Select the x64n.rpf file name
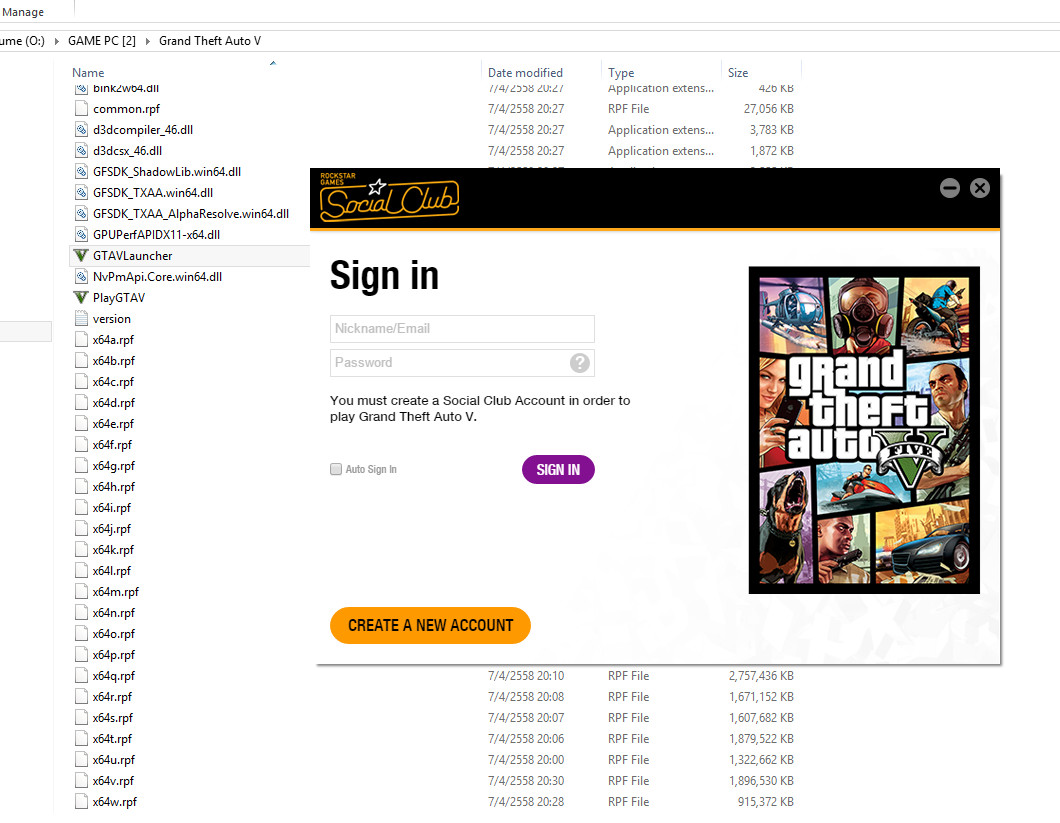Viewport: 1060px width, 823px height. click(114, 613)
